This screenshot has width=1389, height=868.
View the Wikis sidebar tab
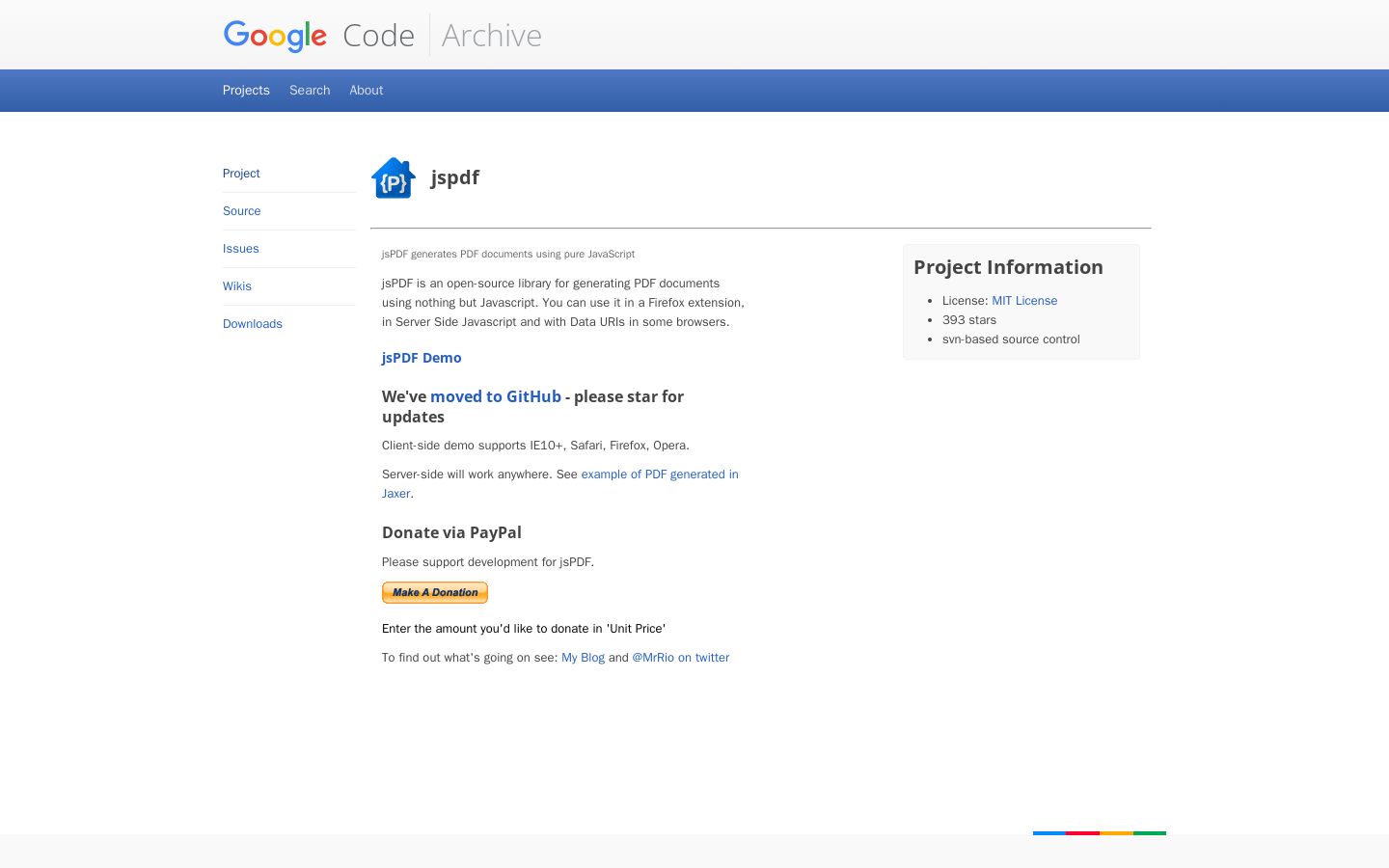point(237,286)
